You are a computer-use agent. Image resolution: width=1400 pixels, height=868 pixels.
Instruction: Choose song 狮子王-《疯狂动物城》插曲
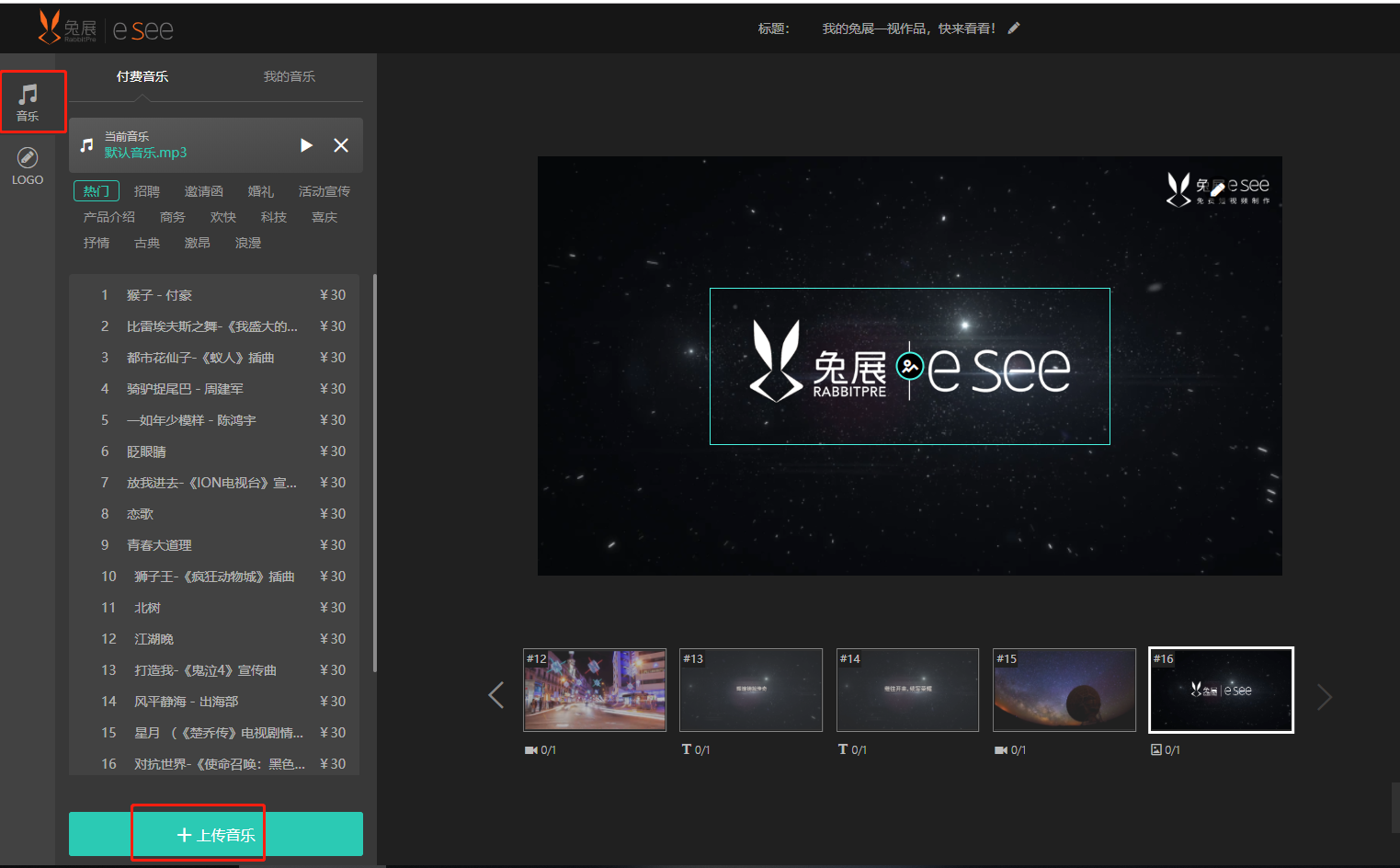[214, 577]
